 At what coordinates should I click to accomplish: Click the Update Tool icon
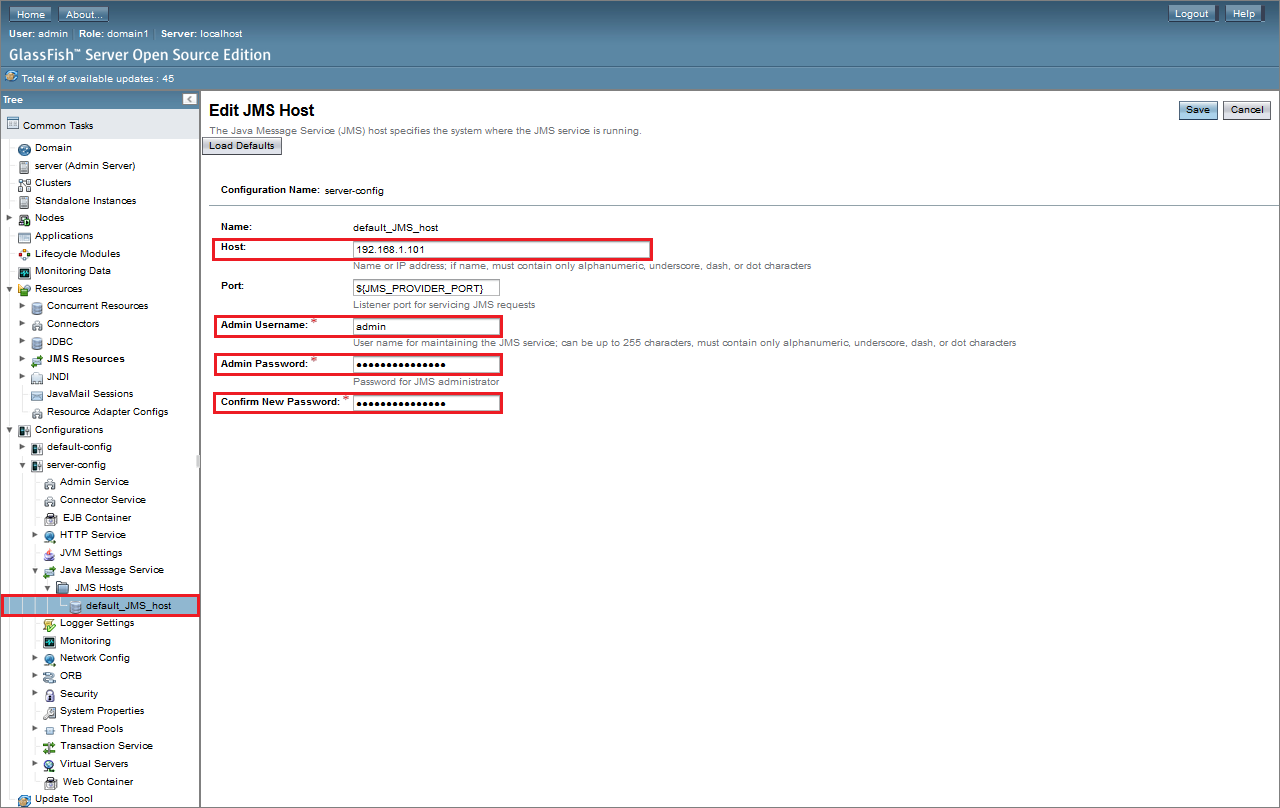[25, 799]
